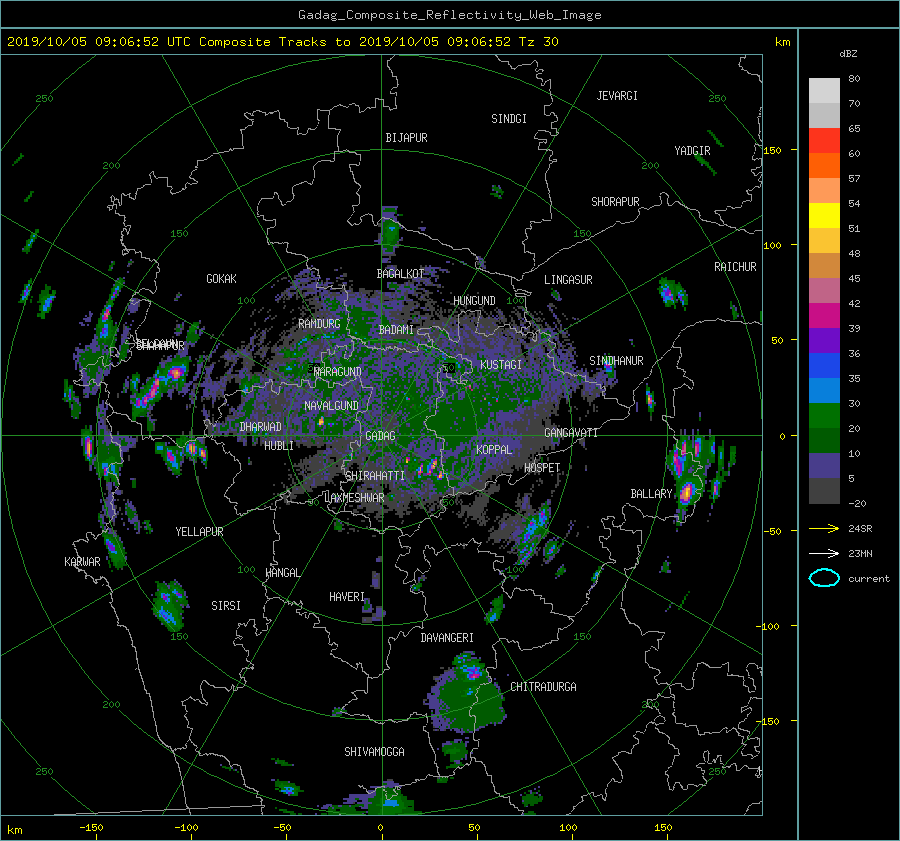Click the dBZ legend heading
900x841 pixels.
click(x=848, y=54)
